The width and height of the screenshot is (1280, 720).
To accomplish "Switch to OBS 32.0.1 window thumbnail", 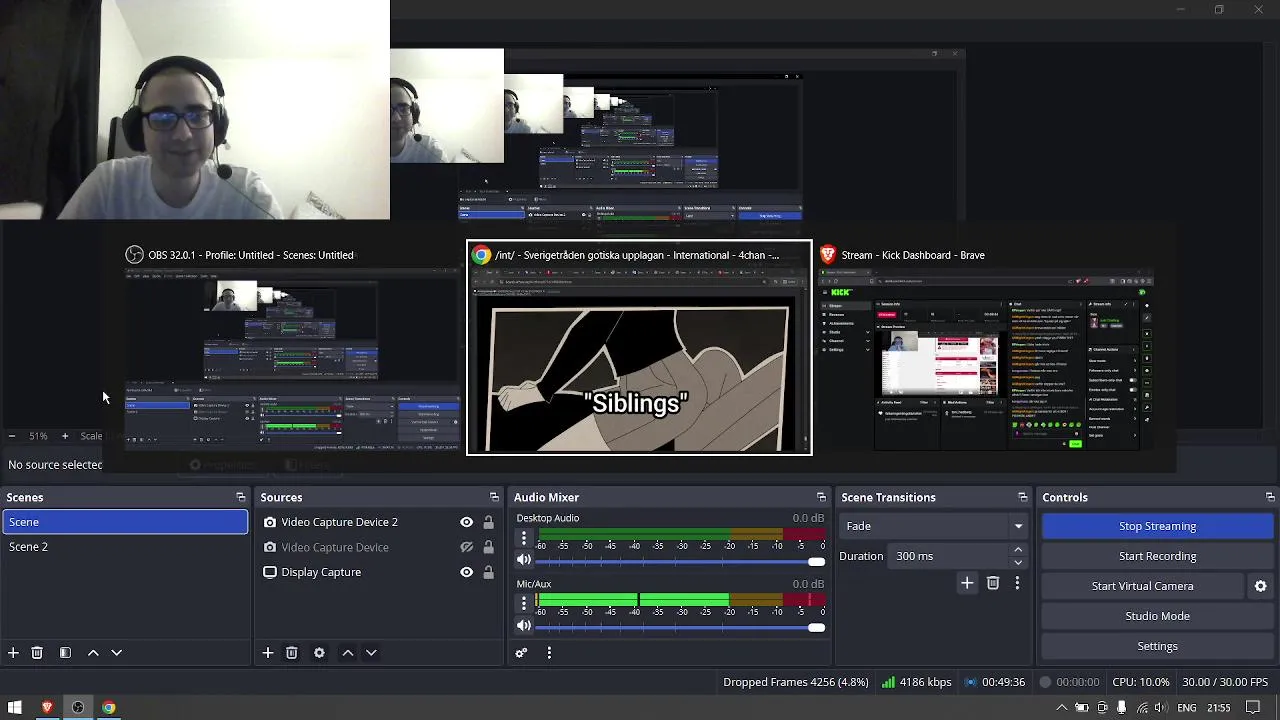I will [292, 348].
